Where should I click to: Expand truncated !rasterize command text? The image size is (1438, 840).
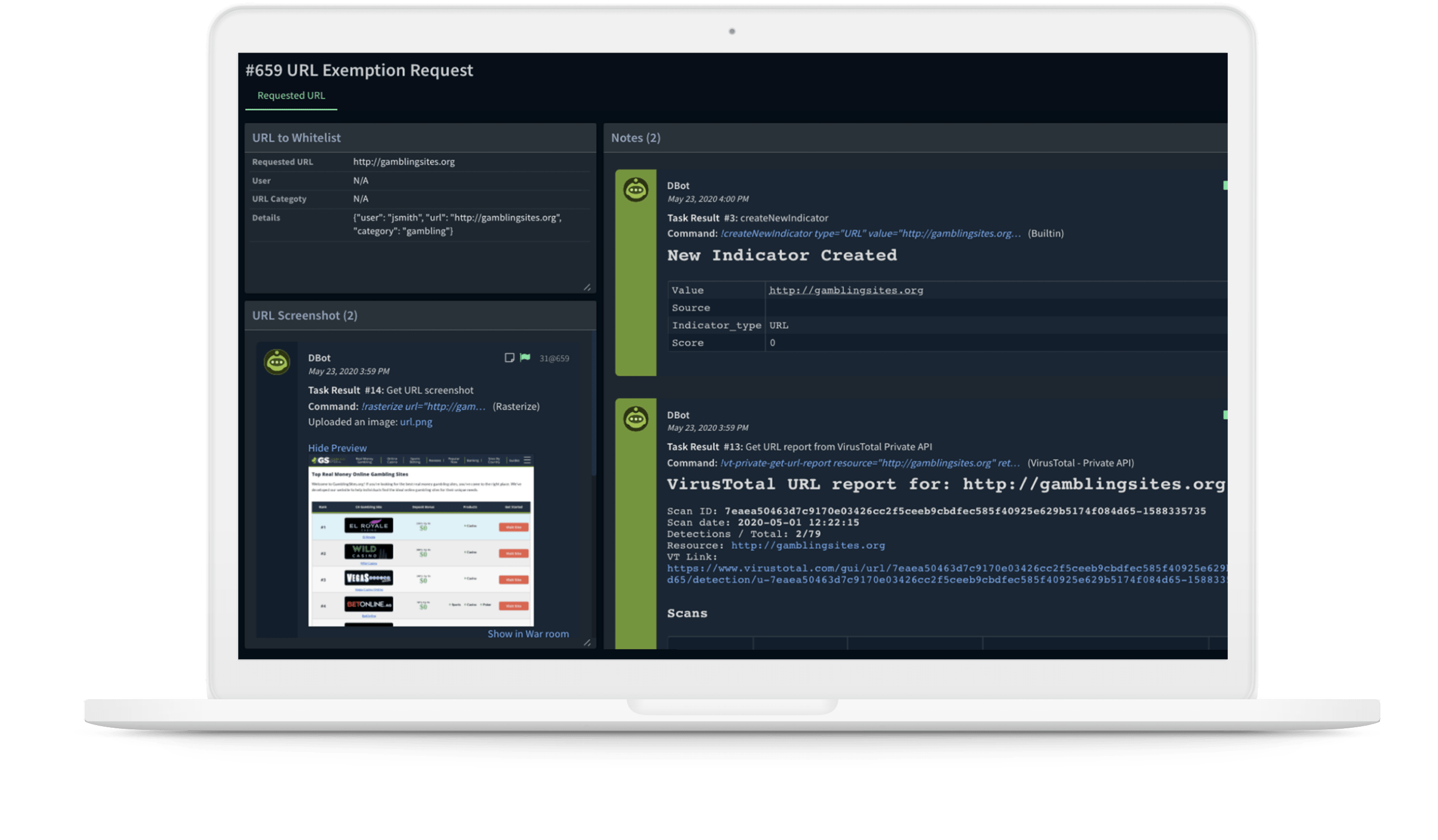pyautogui.click(x=423, y=406)
